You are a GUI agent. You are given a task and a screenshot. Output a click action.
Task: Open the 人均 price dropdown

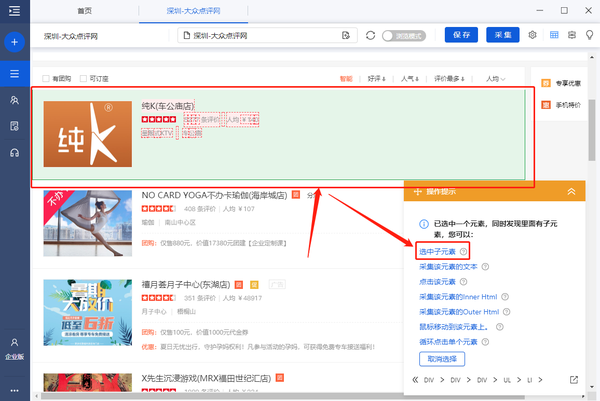tap(496, 79)
